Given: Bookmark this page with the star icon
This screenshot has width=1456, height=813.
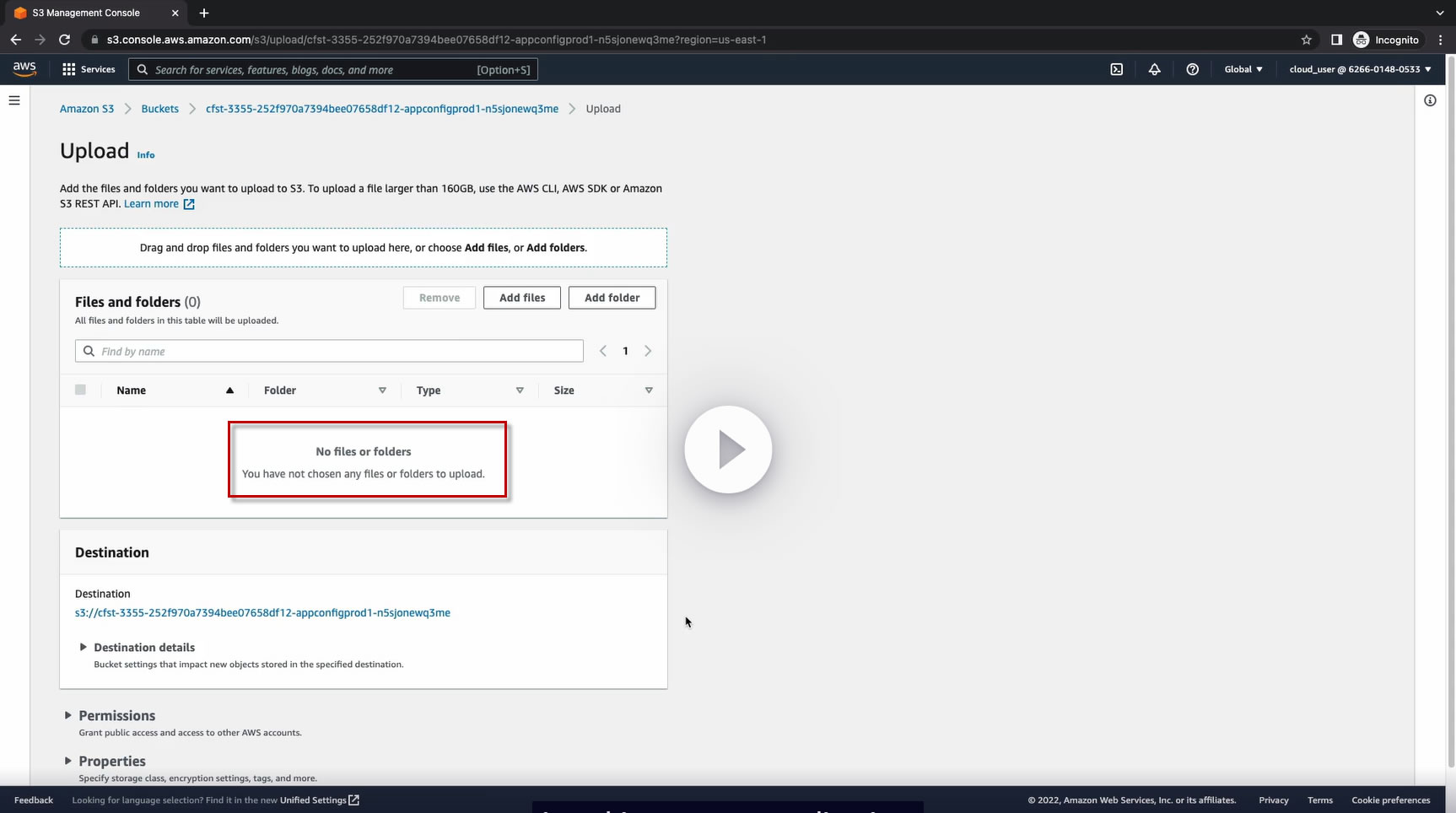Looking at the screenshot, I should pos(1307,40).
